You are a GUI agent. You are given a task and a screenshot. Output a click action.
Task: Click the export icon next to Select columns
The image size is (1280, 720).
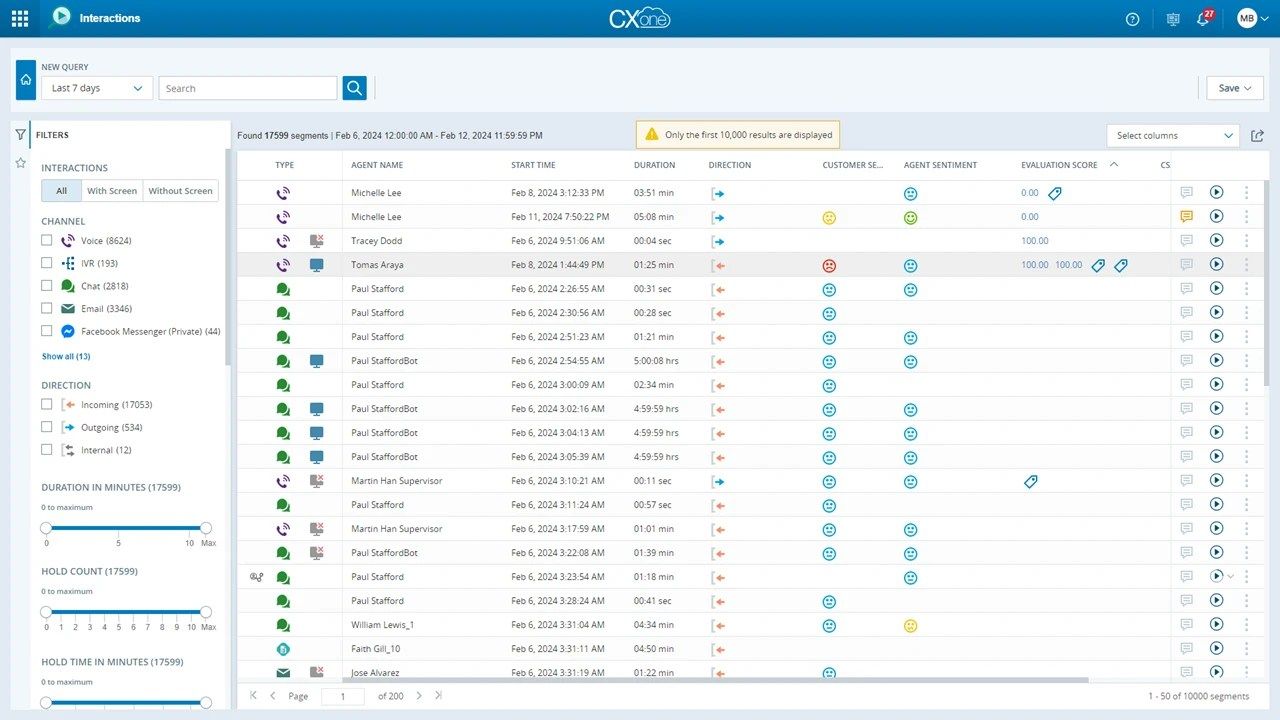(x=1257, y=136)
